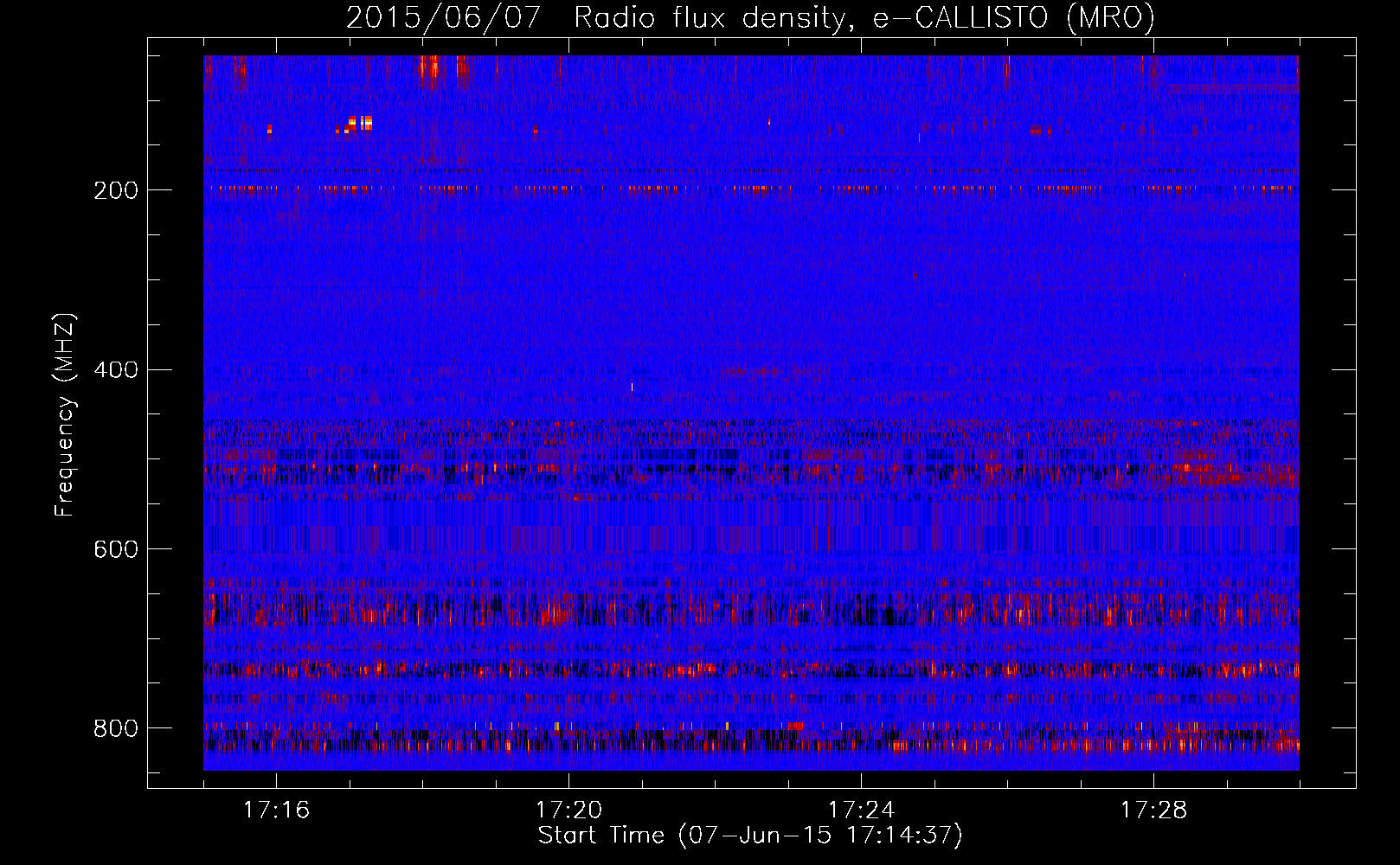Pick the 17:24 time tick label

pyautogui.click(x=861, y=810)
